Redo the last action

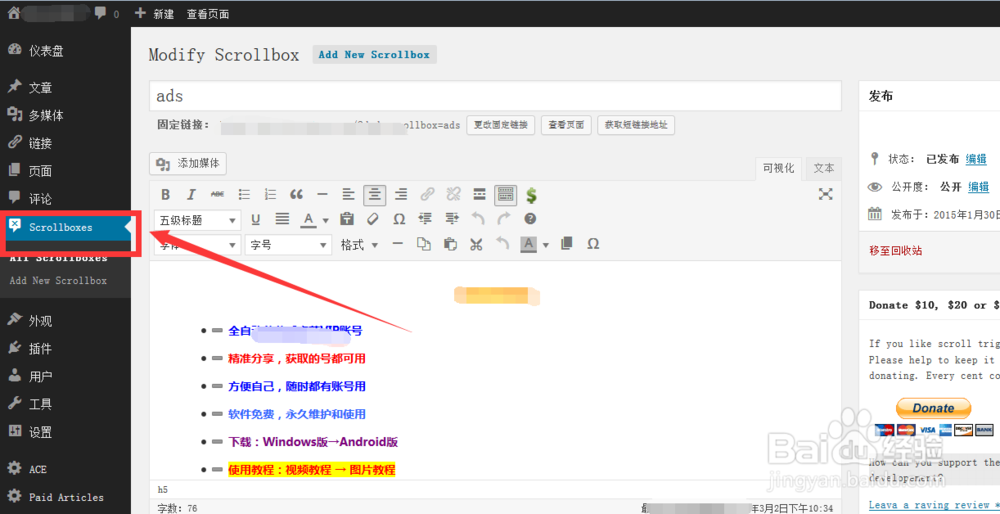(504, 219)
